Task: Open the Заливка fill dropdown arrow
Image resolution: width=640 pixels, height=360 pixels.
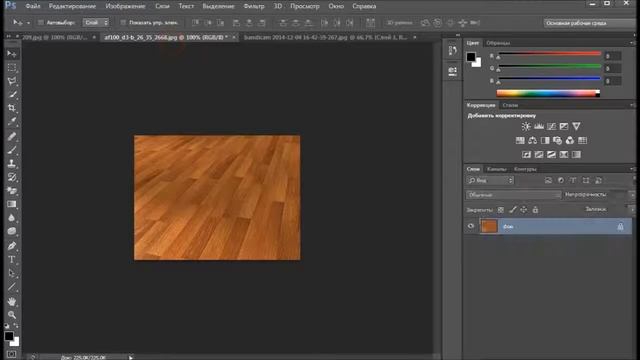Action: (x=632, y=209)
